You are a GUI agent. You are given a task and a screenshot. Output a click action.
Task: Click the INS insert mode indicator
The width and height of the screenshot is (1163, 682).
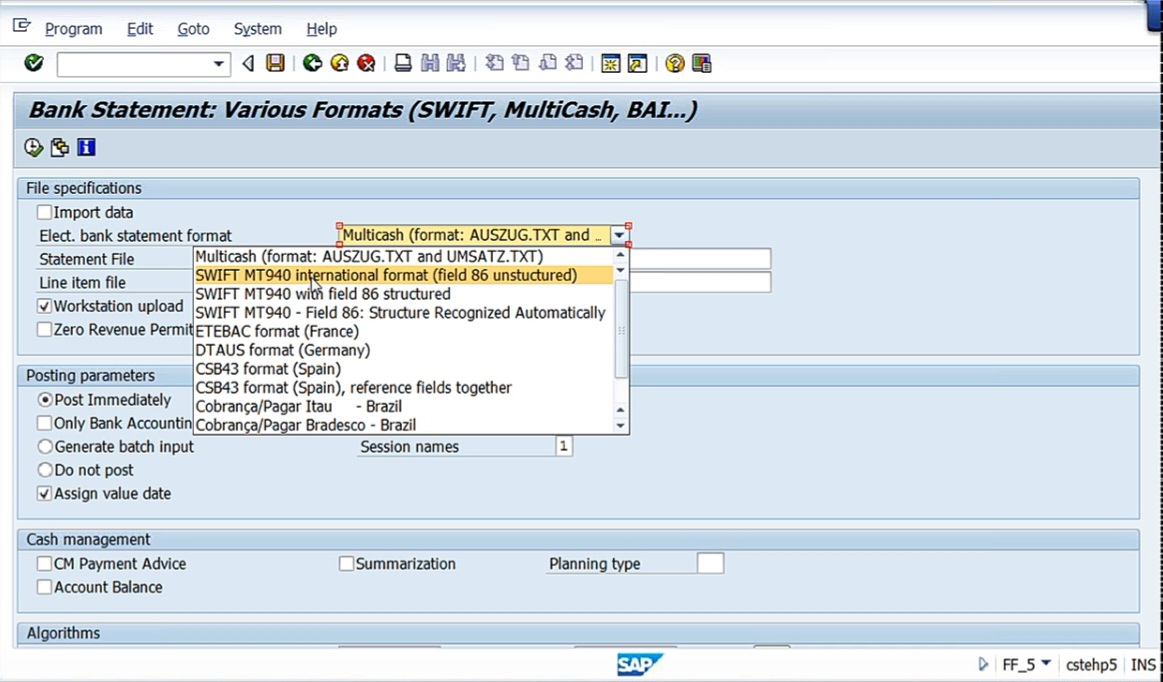pyautogui.click(x=1143, y=664)
